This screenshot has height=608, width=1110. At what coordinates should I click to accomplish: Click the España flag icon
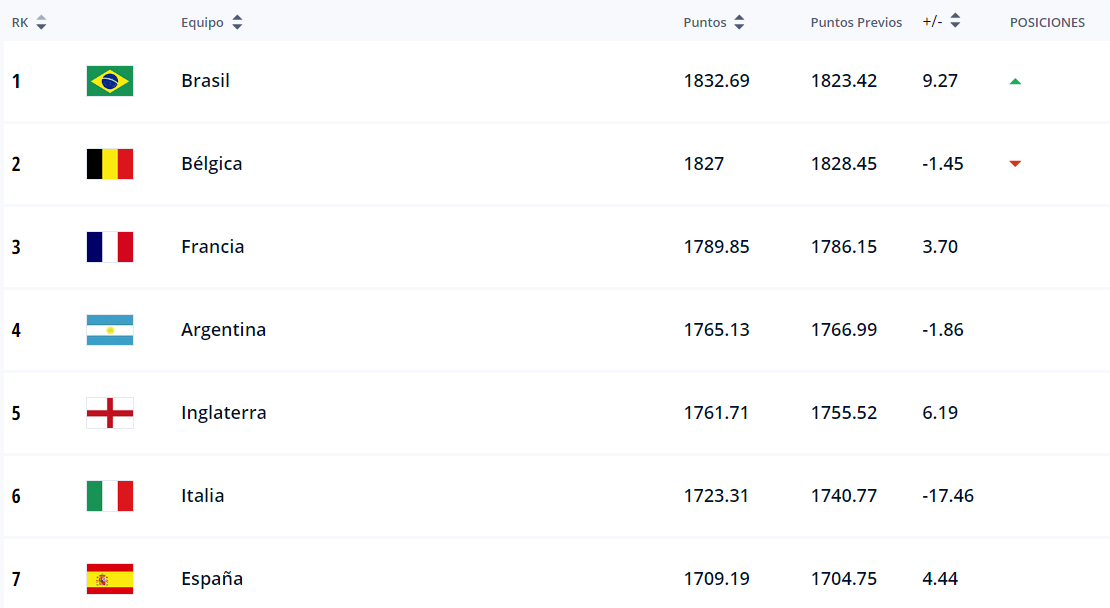point(108,578)
